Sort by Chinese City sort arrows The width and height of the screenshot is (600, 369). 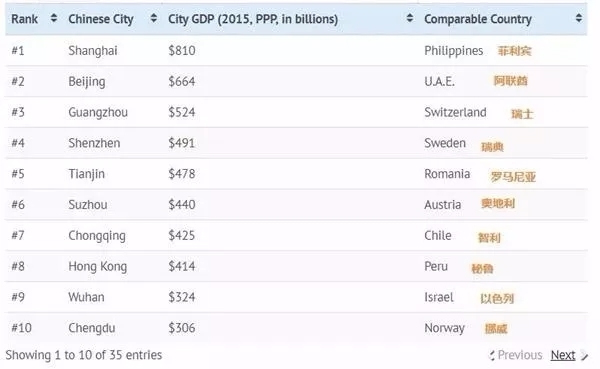pos(153,18)
